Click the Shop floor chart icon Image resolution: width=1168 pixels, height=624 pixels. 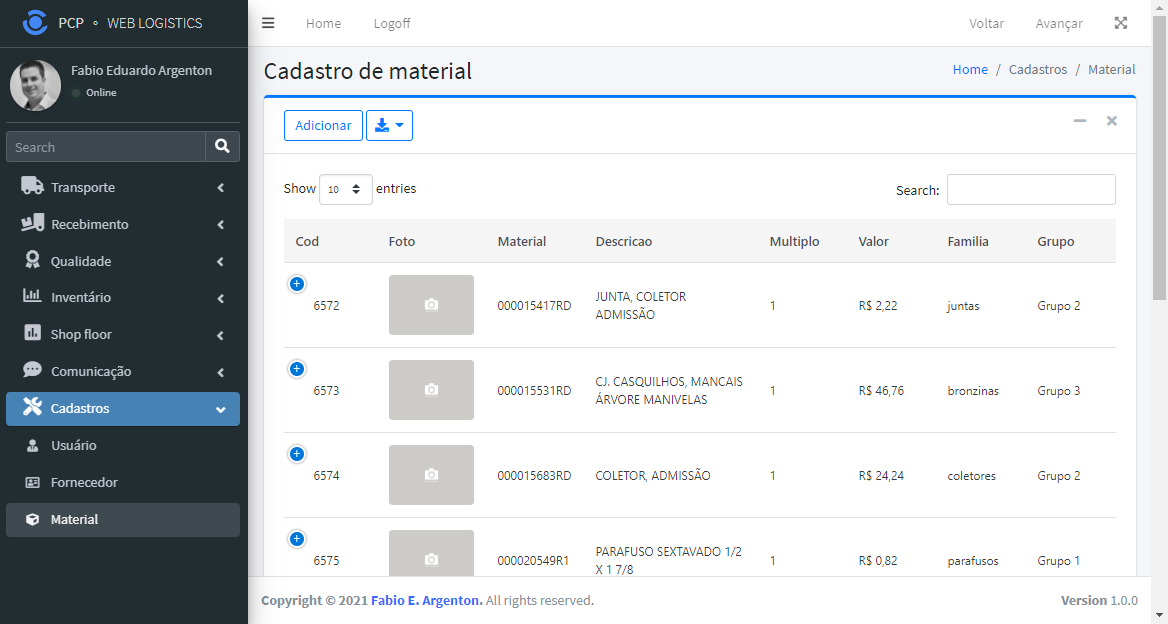pos(32,333)
